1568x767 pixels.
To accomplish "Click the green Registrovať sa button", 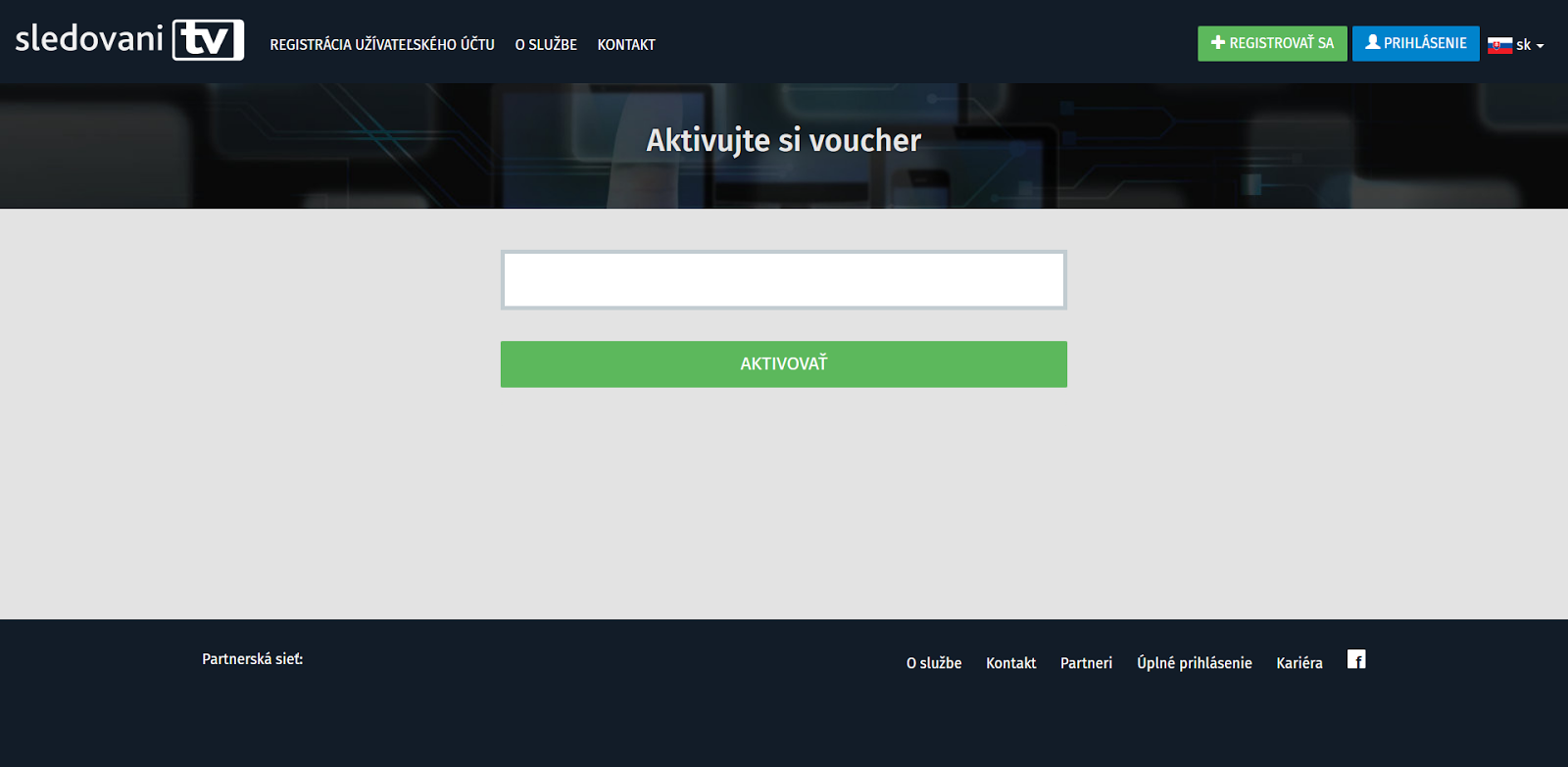I will click(x=1272, y=43).
